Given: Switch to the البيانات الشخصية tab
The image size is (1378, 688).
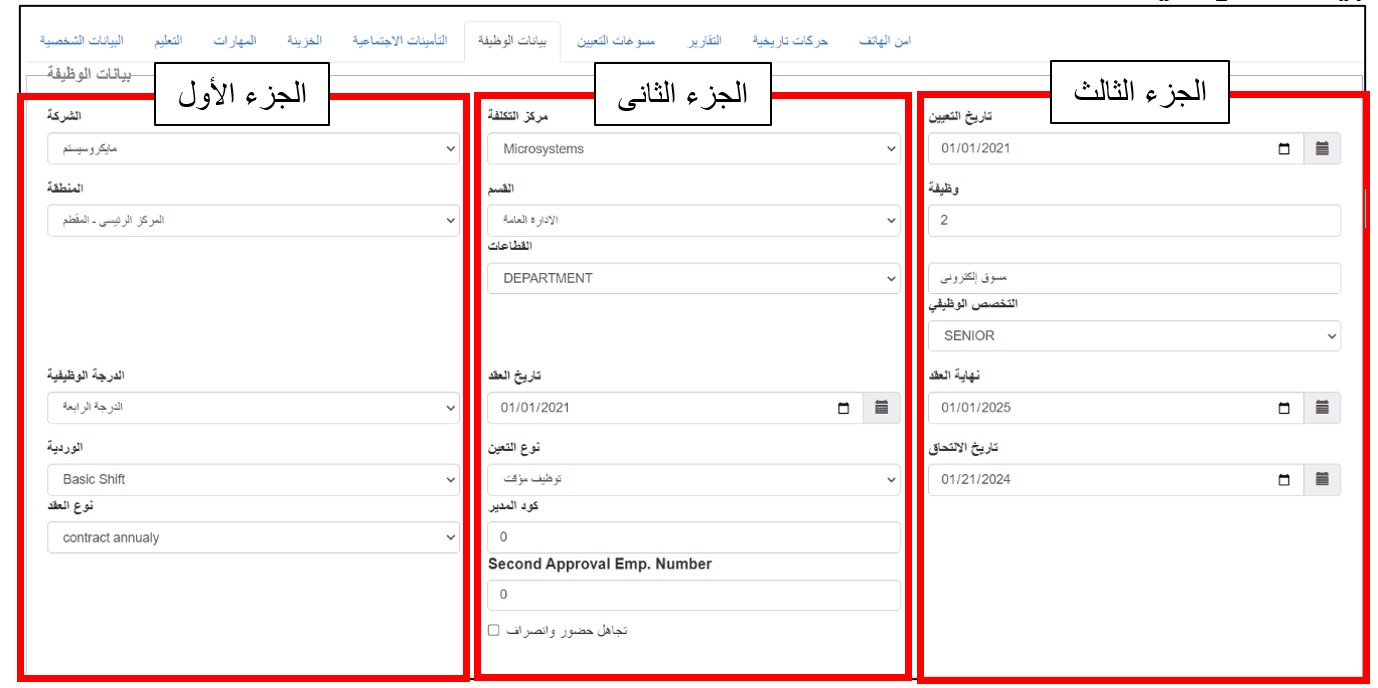Looking at the screenshot, I should (82, 41).
